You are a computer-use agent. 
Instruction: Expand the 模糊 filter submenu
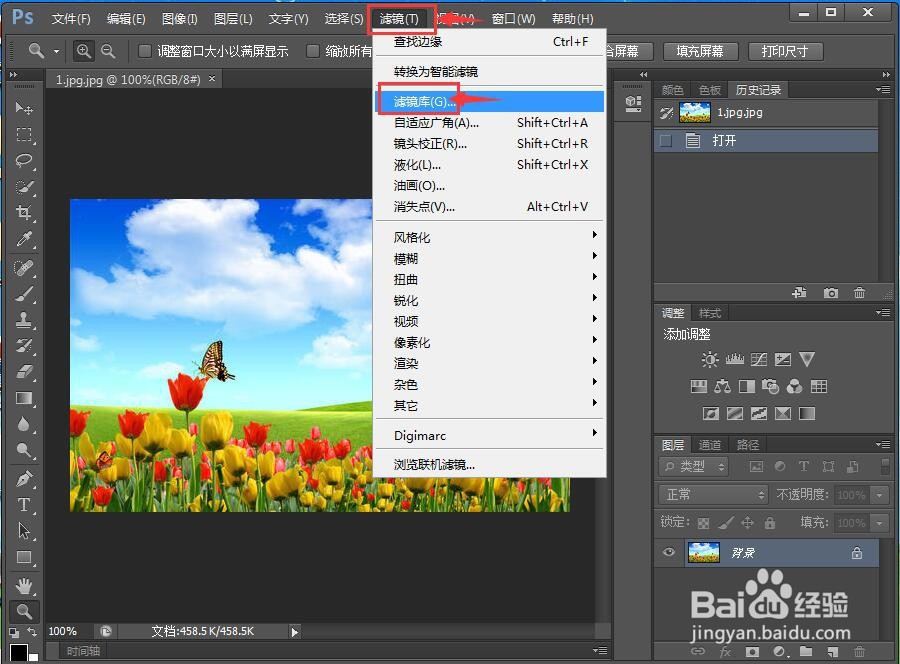click(x=490, y=258)
